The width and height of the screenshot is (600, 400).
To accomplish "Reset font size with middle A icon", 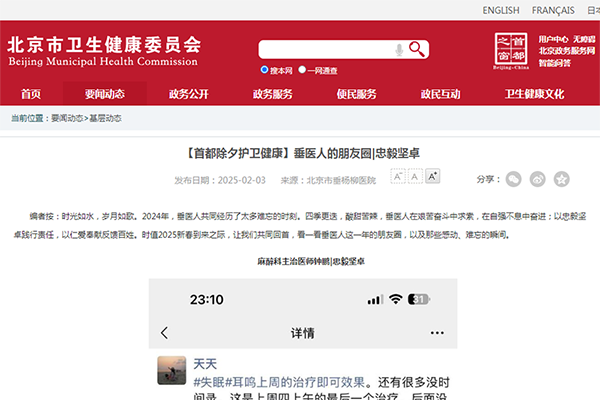I will pos(415,177).
